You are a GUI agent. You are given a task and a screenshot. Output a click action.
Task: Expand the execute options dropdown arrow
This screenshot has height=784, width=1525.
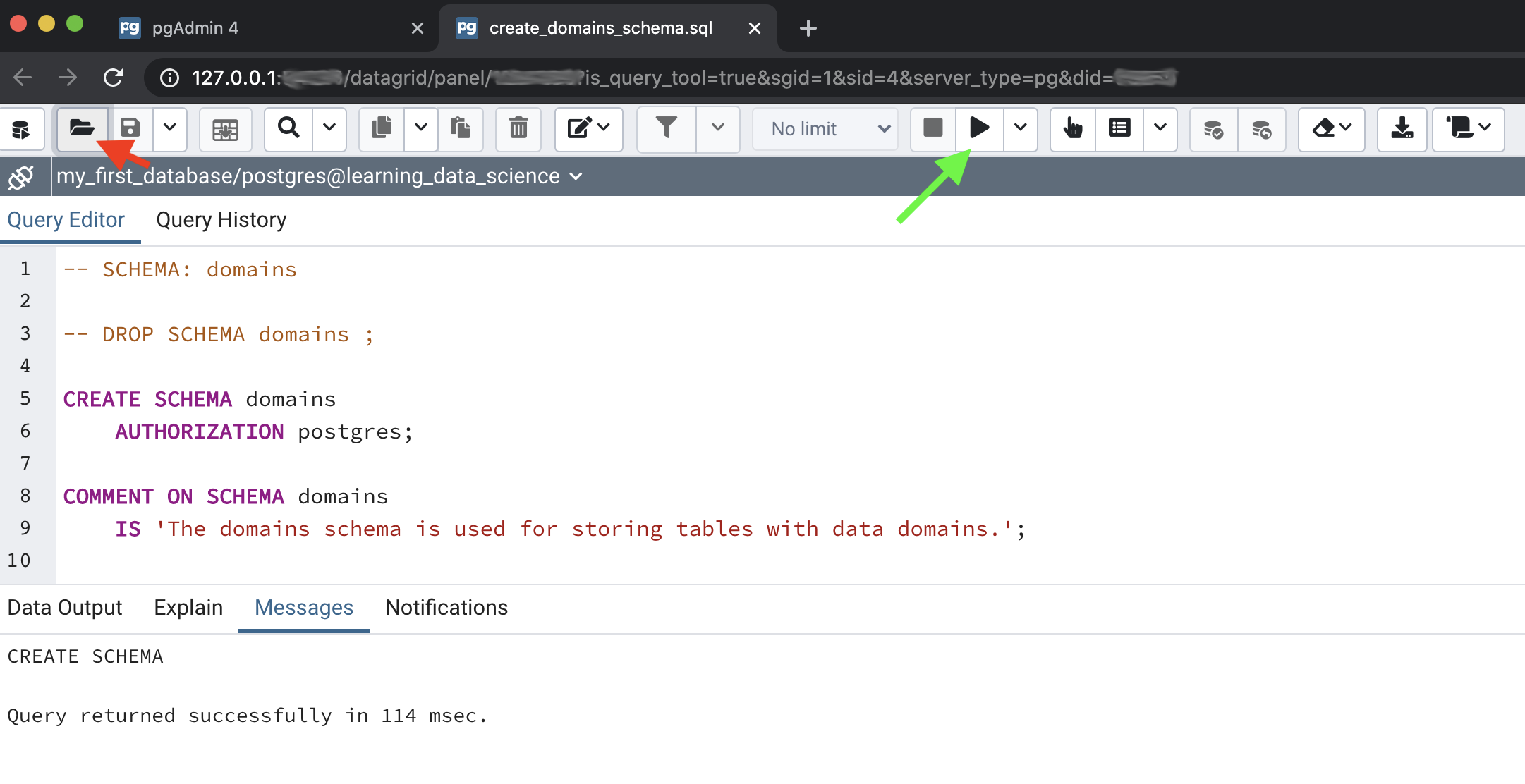pos(1020,128)
